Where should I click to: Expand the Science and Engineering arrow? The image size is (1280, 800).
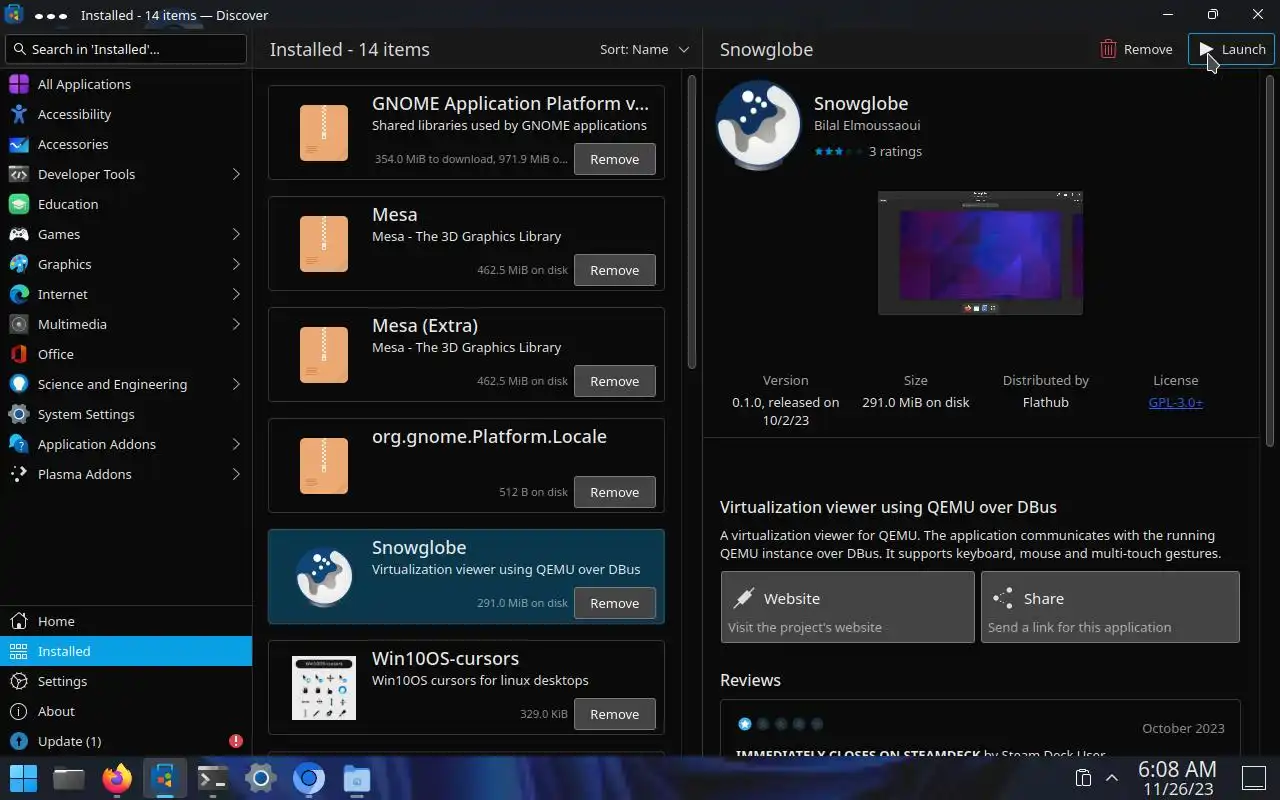[236, 384]
